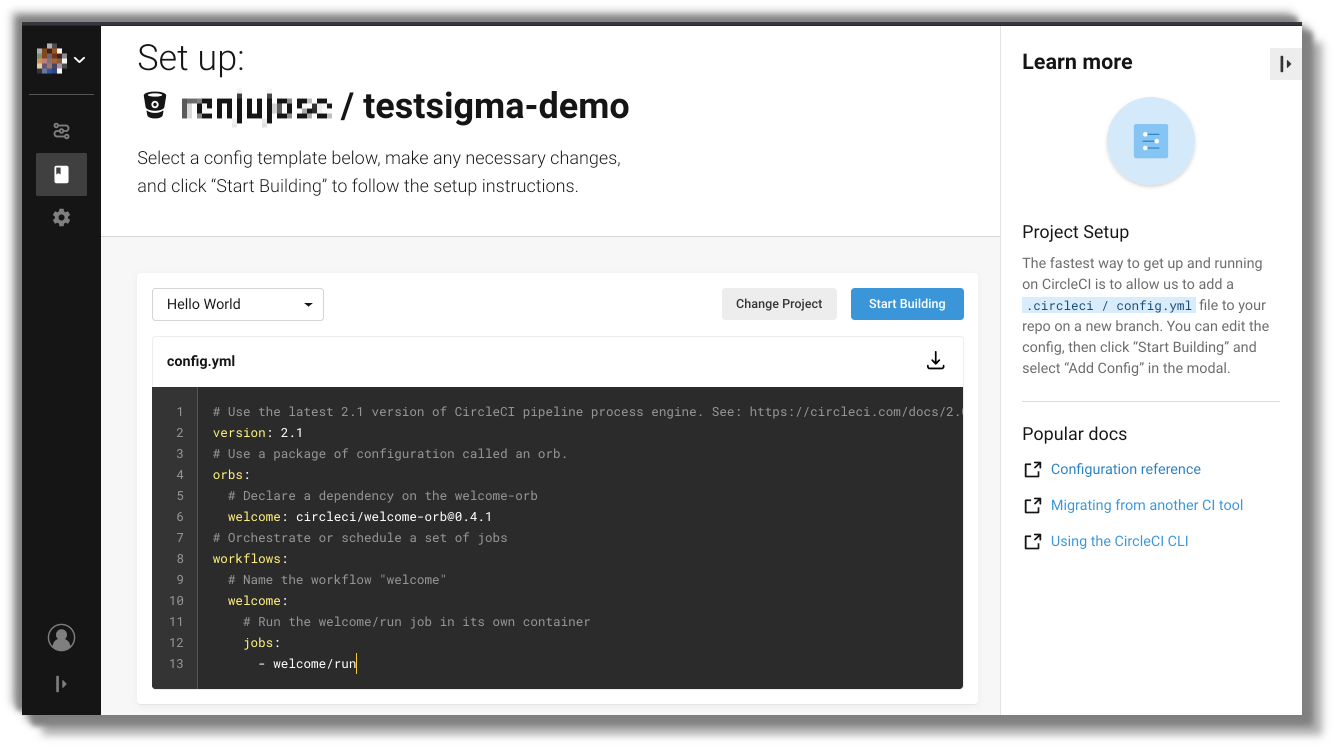Open Migrating from another CI tool link
Screen dimensions: 1334x747
click(1146, 505)
